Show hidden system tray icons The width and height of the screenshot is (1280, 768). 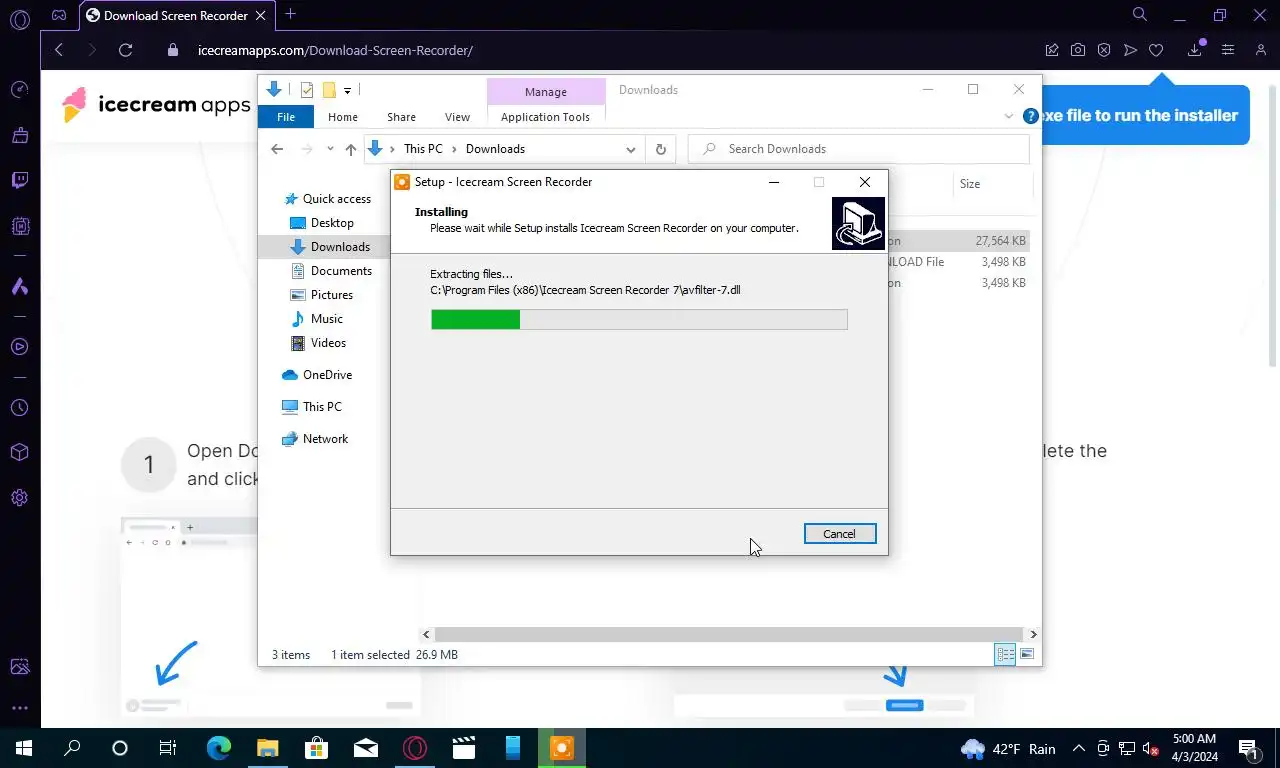pos(1079,748)
